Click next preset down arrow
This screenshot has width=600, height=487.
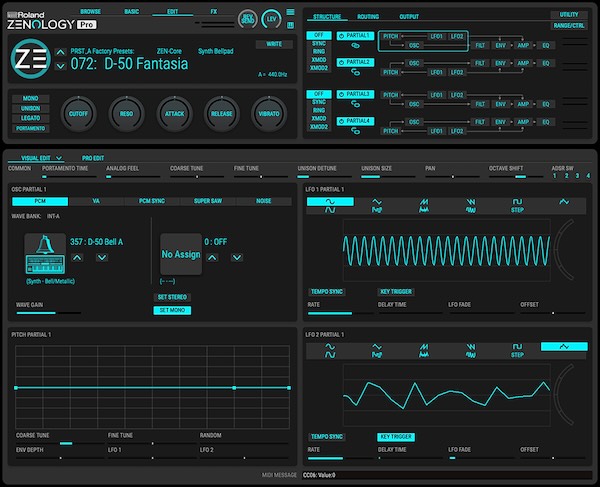point(60,66)
